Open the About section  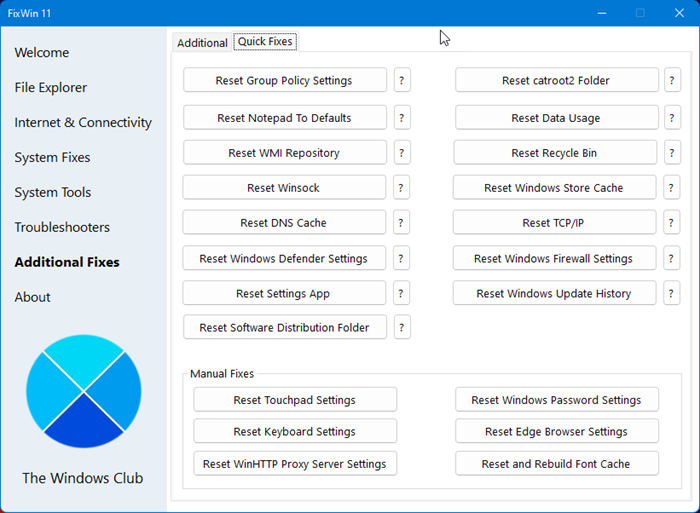pos(32,297)
